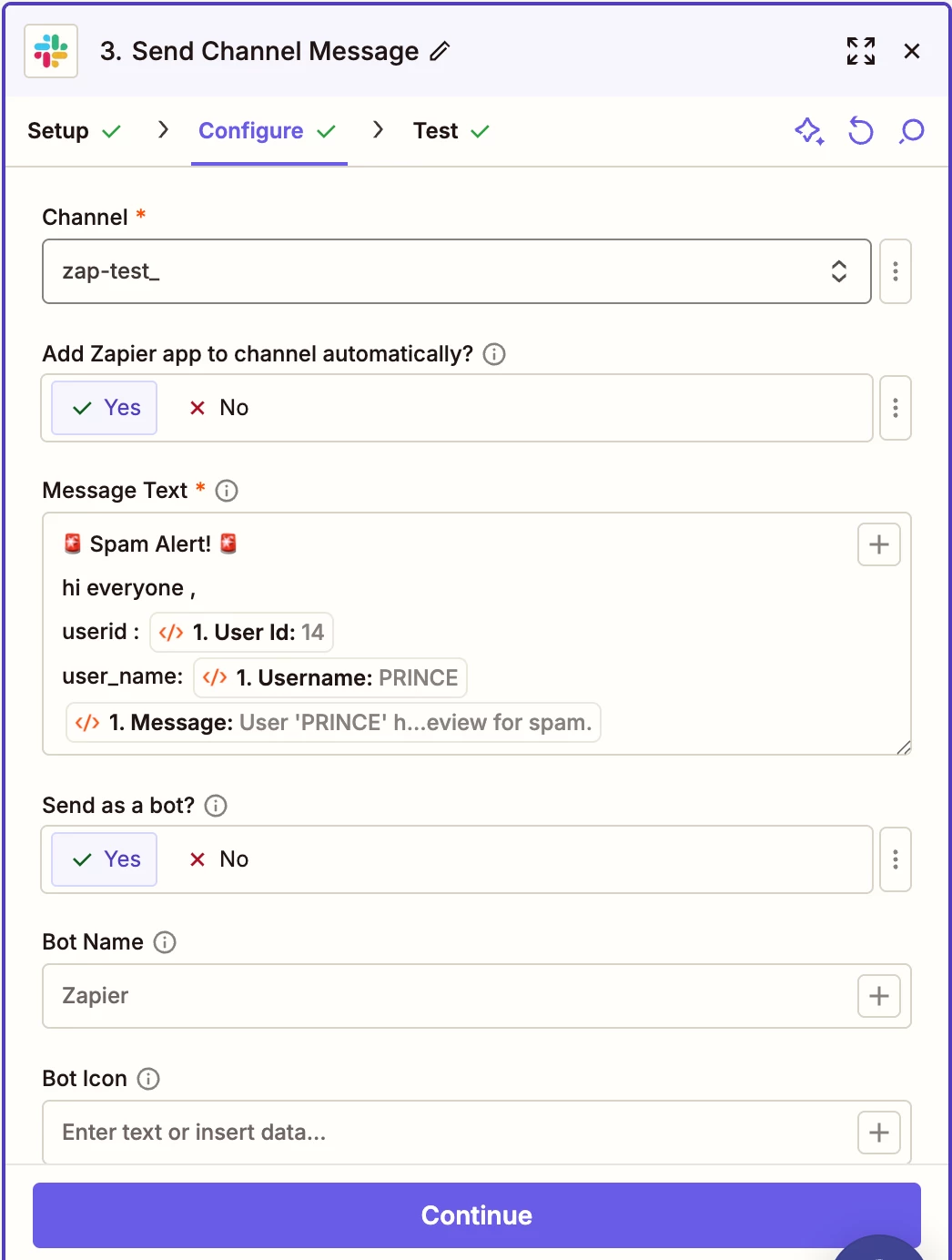Viewport: 952px width, 1260px height.
Task: Click the undo/refresh arrow icon
Action: tap(860, 131)
